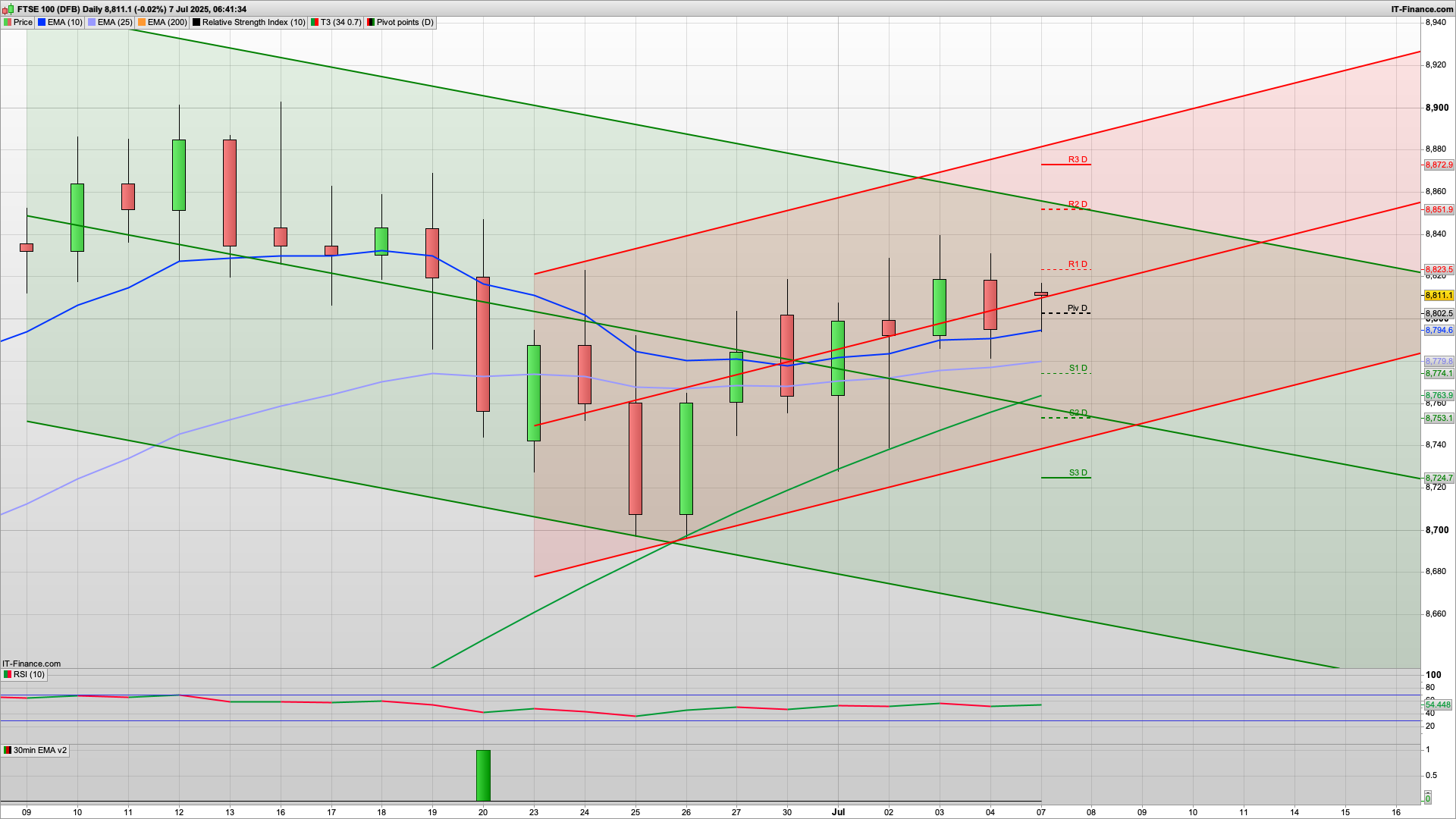Viewport: 1456px width, 819px height.
Task: Click the lavender EMA (25) color swatch
Action: pos(92,22)
